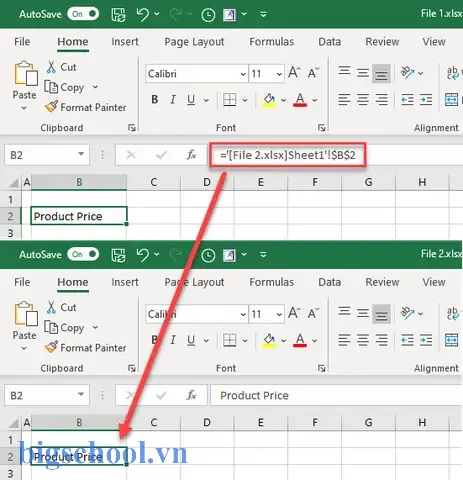Toggle Italic formatting in File 2
The height and width of the screenshot is (480, 463).
(173, 340)
